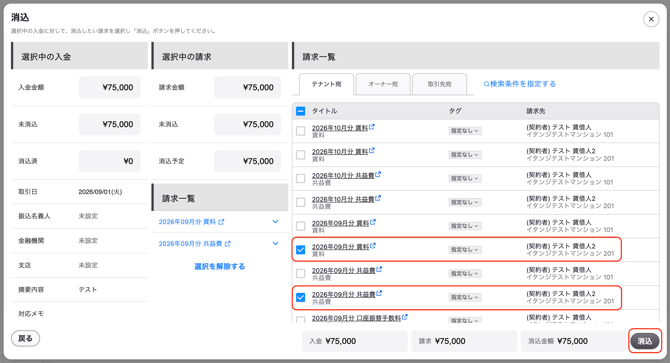Viewport: 670px width, 363px height.
Task: Check the 2026年10月分 賃料 row for room 101
Action: click(x=301, y=131)
